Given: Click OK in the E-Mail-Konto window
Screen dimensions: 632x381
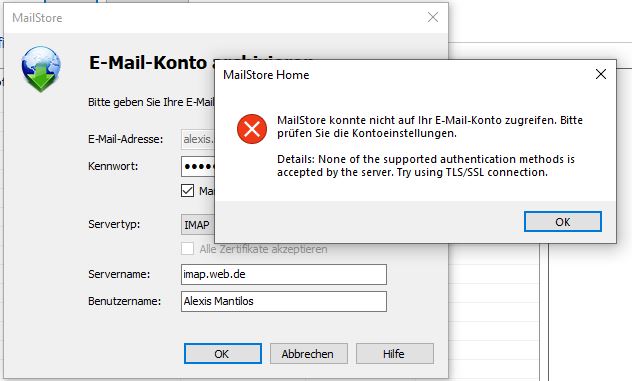Looking at the screenshot, I should [x=222, y=354].
